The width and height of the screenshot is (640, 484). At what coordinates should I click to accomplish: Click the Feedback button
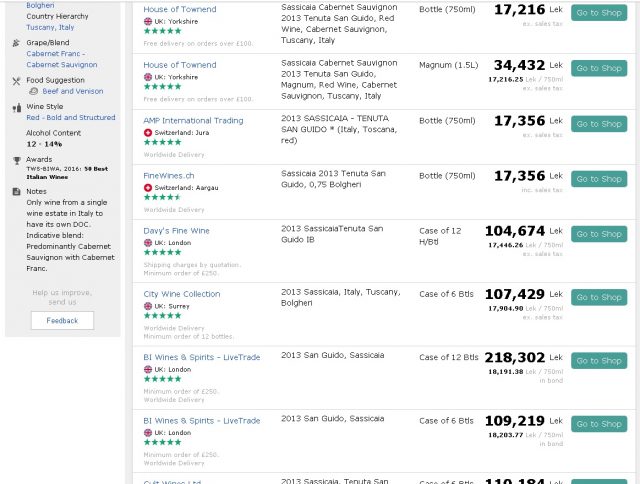[x=62, y=320]
